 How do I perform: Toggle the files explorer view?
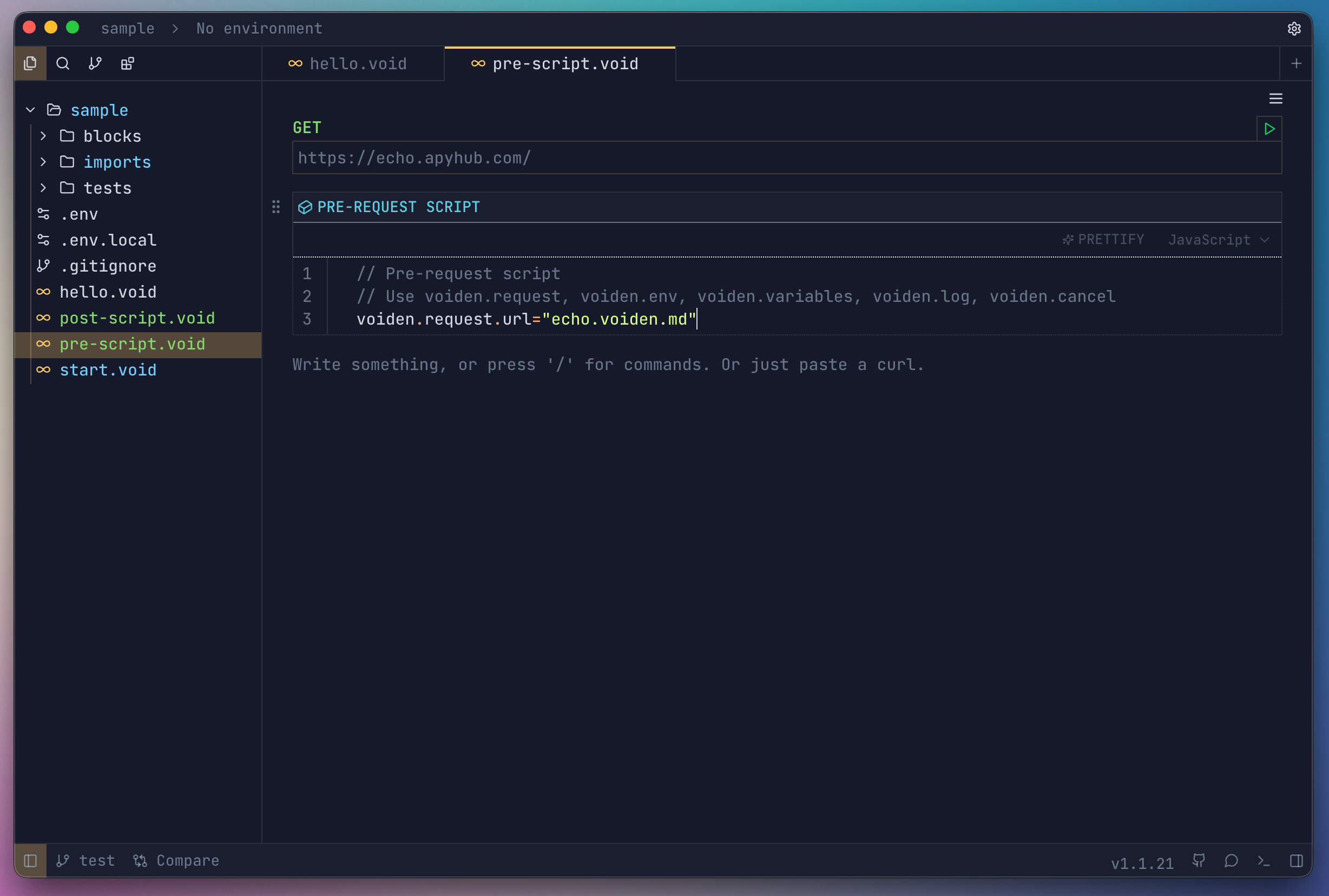(x=30, y=63)
